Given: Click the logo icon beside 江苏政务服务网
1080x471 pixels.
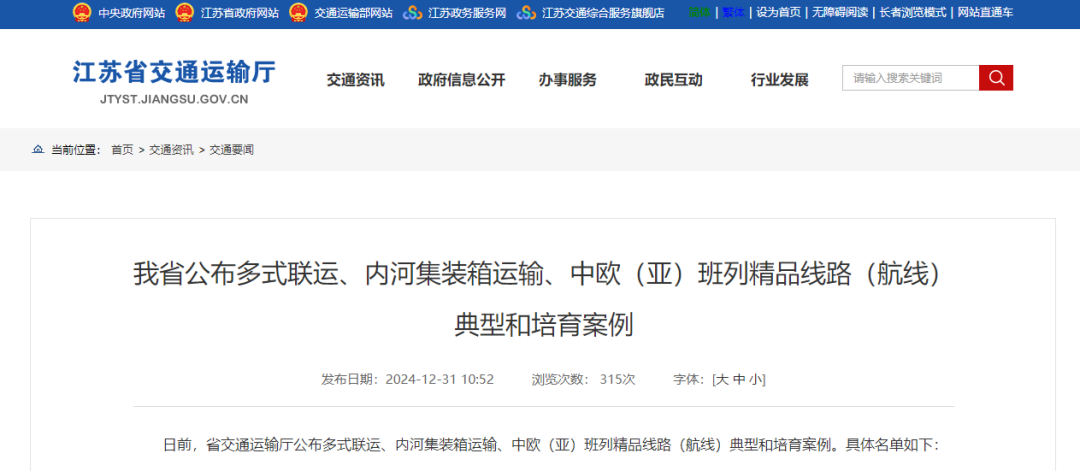Looking at the screenshot, I should [412, 13].
